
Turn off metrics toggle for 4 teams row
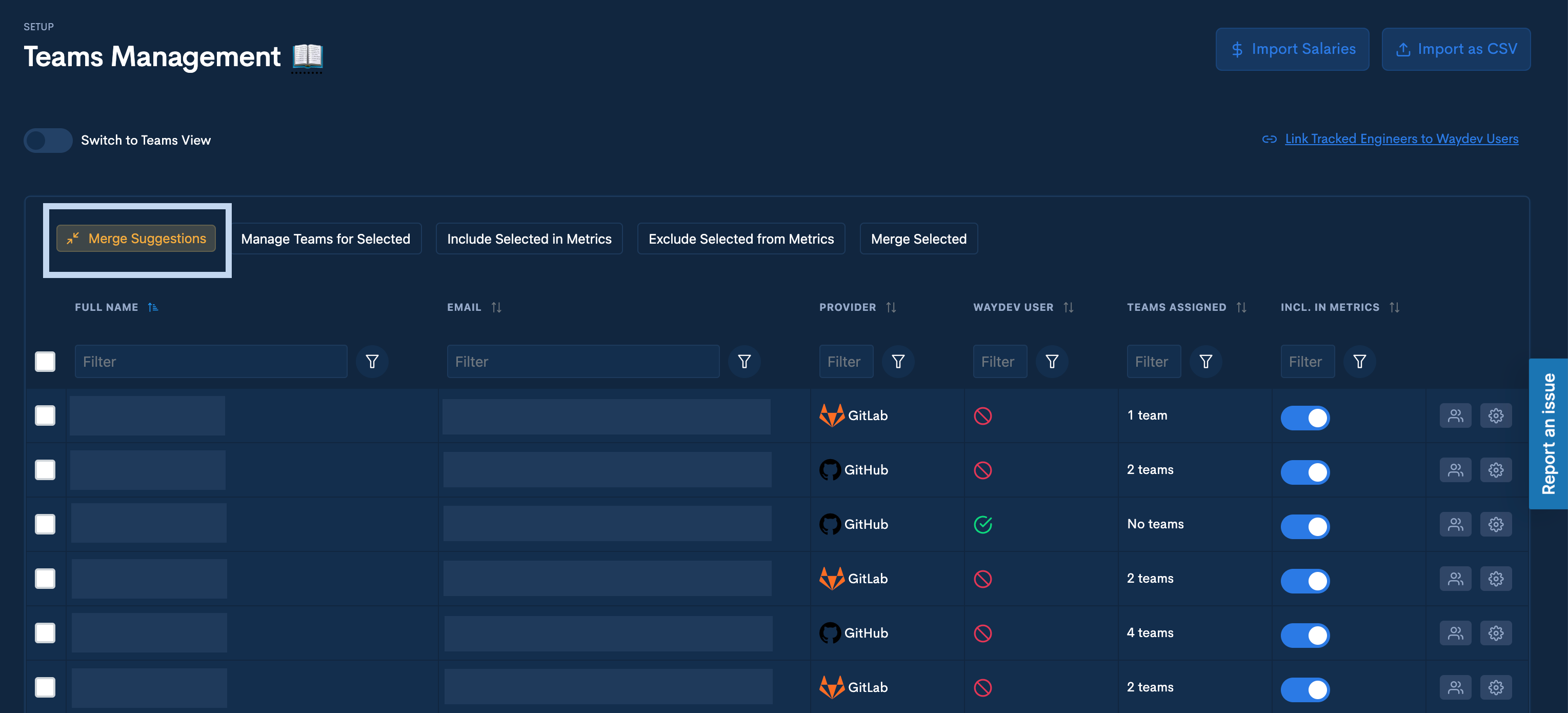1304,635
